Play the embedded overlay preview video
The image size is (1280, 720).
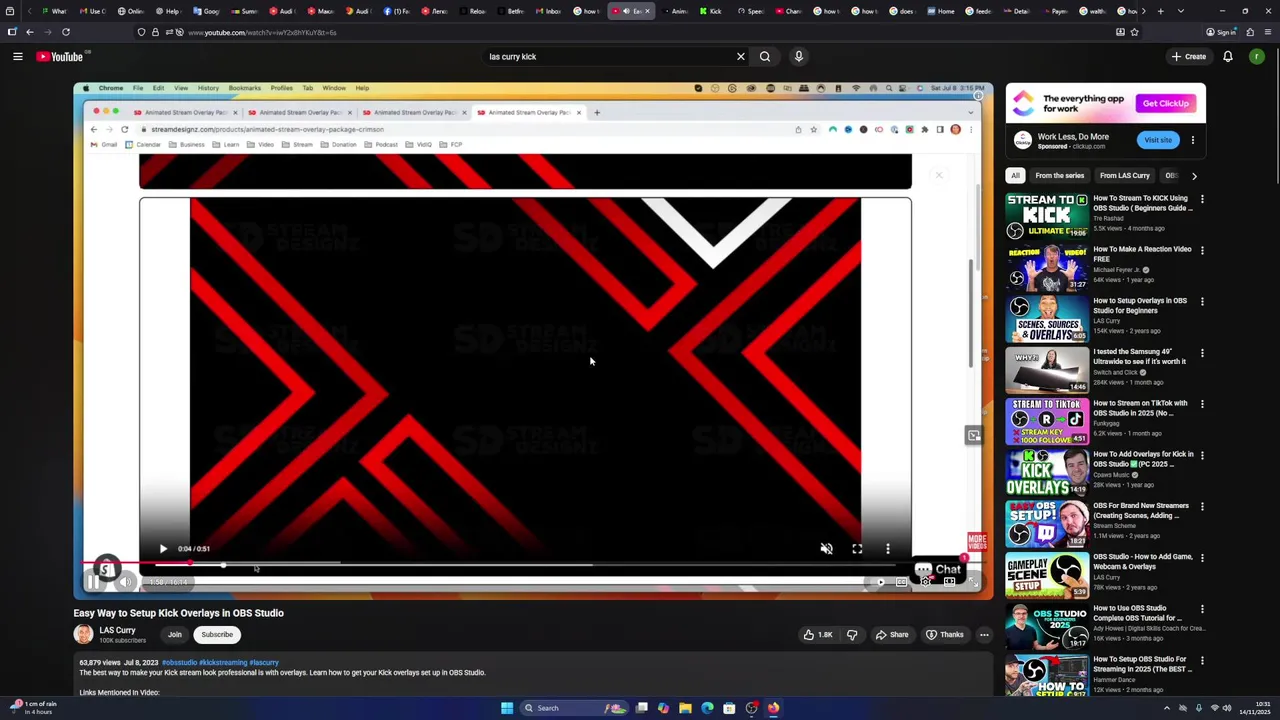[163, 548]
